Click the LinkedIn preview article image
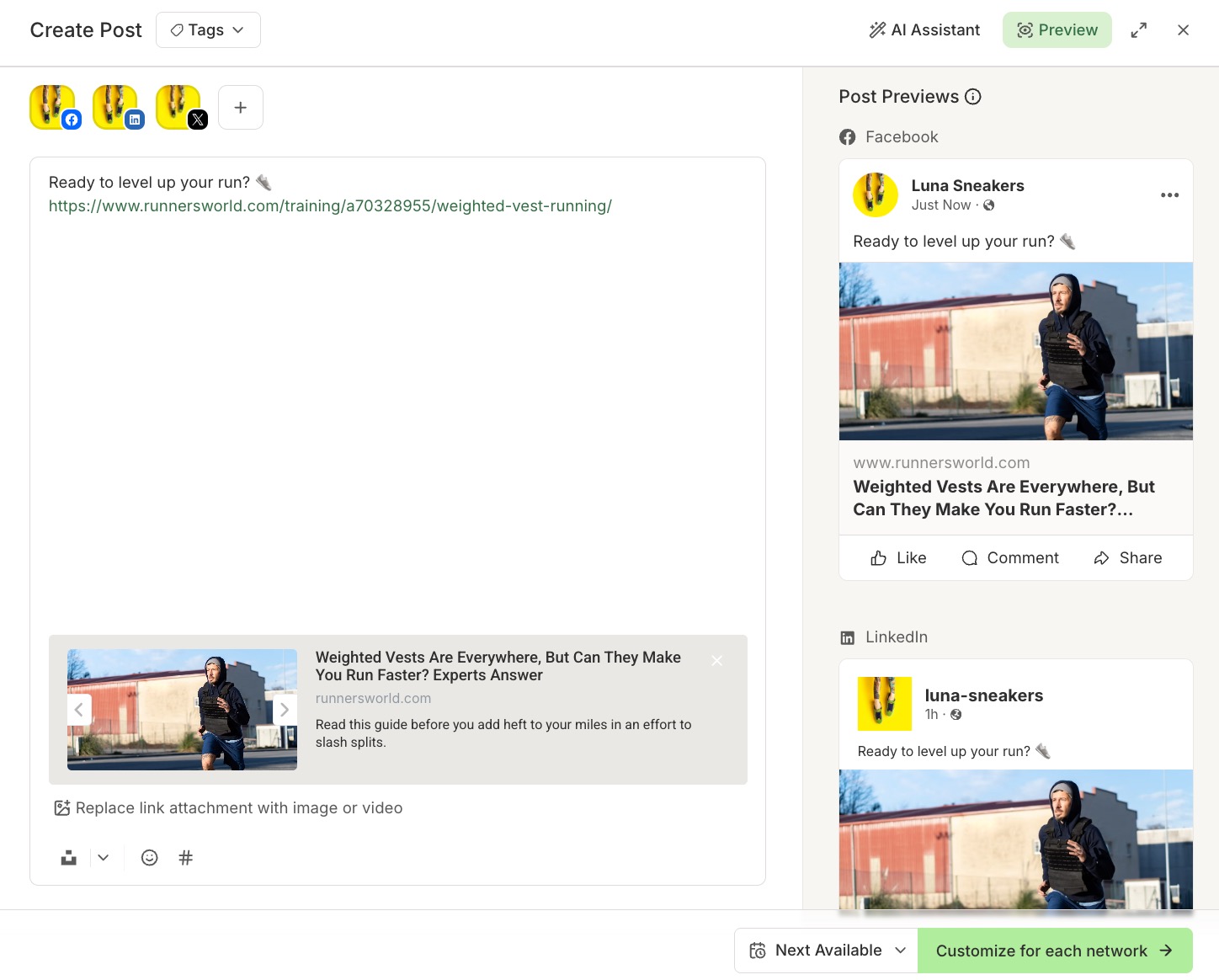Image resolution: width=1219 pixels, height=980 pixels. coord(1016,839)
